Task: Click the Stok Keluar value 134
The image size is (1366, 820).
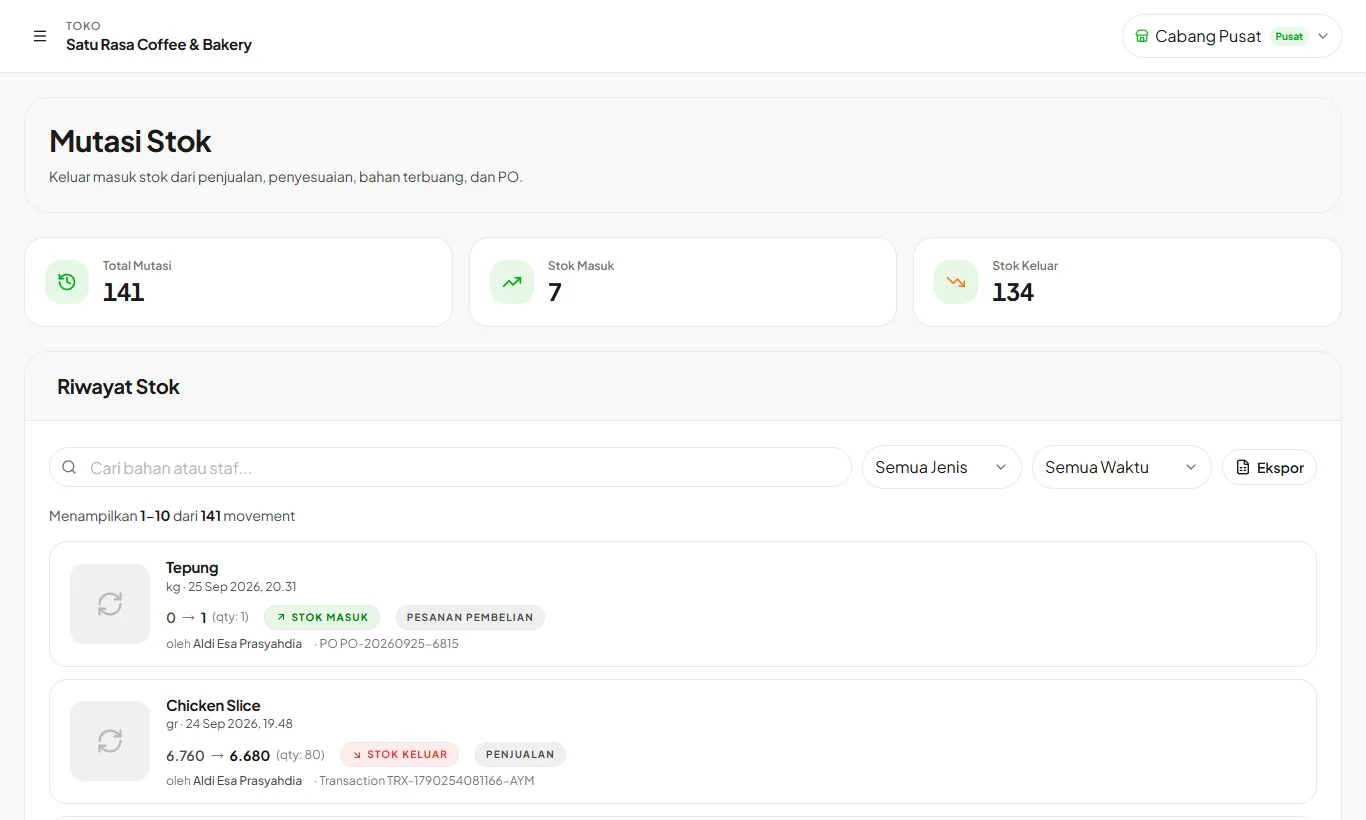Action: (x=1013, y=292)
